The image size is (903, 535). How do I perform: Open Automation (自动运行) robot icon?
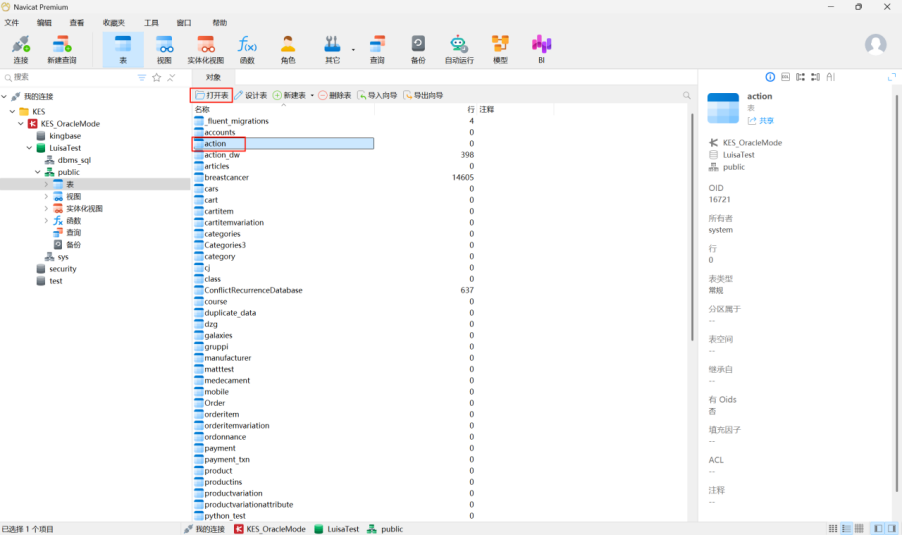(x=458, y=49)
